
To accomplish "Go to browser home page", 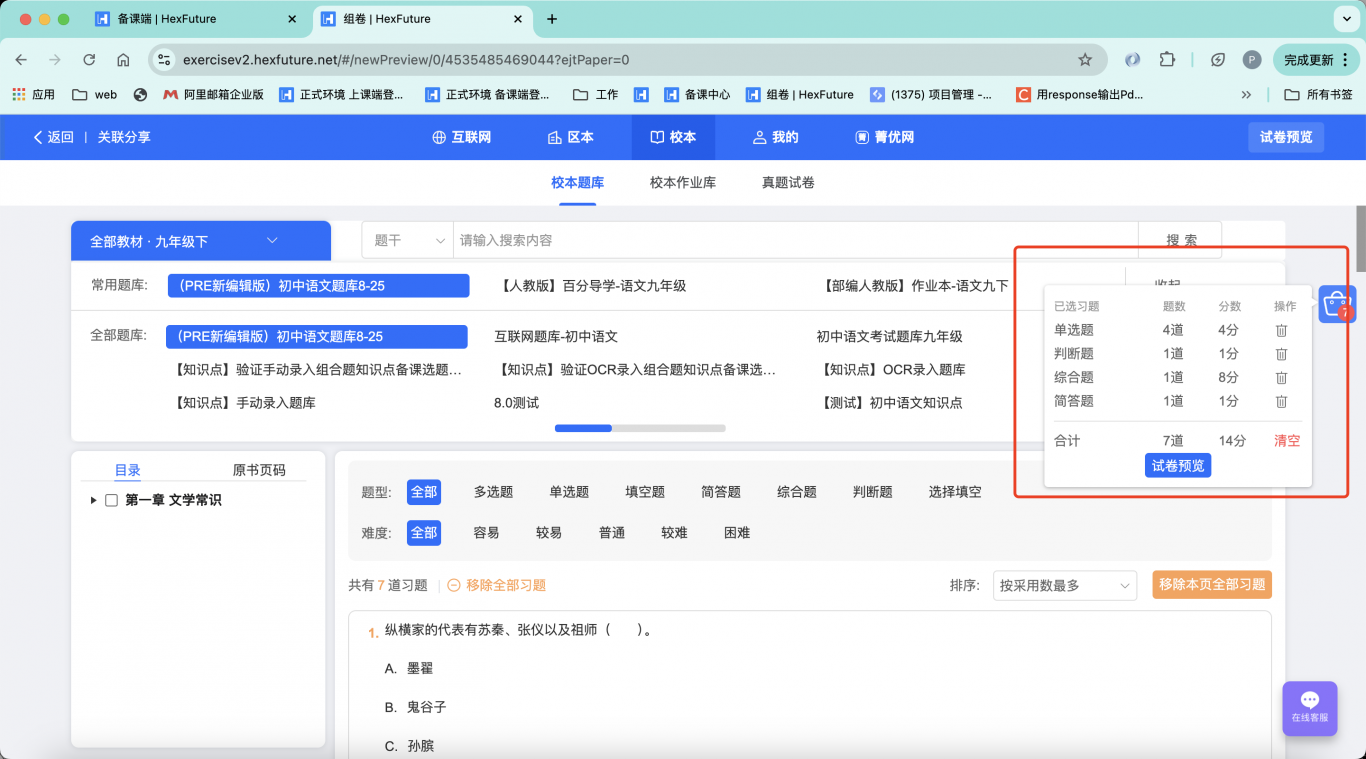I will pyautogui.click(x=123, y=60).
